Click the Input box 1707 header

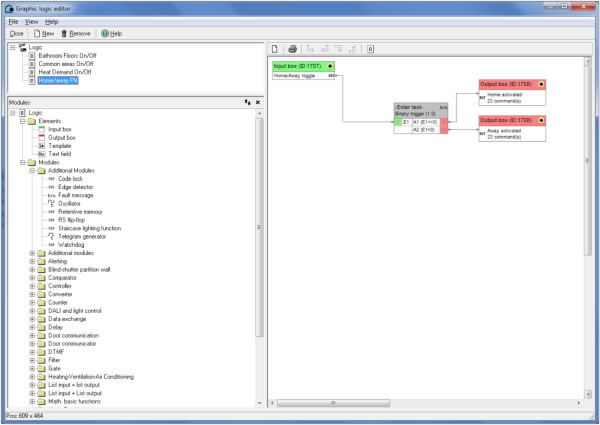tap(303, 66)
